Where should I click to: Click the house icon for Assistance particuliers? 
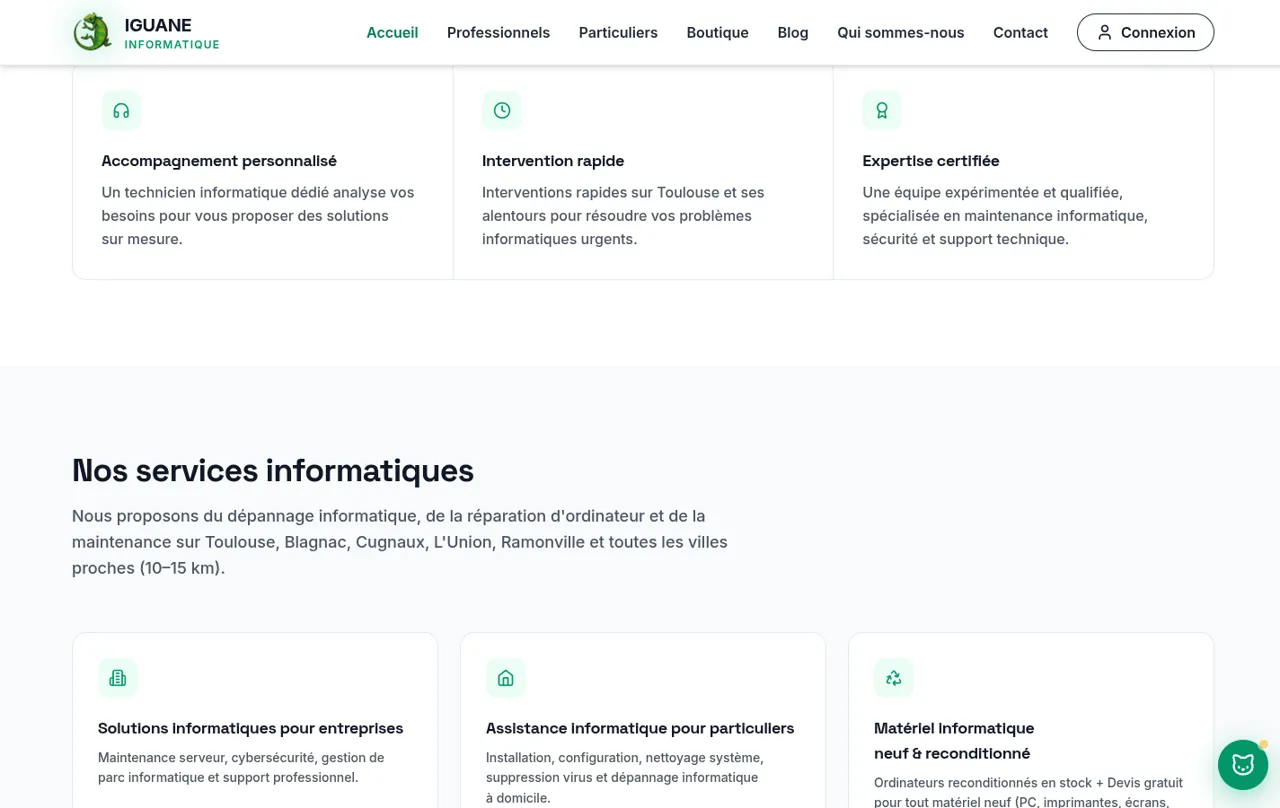[506, 678]
